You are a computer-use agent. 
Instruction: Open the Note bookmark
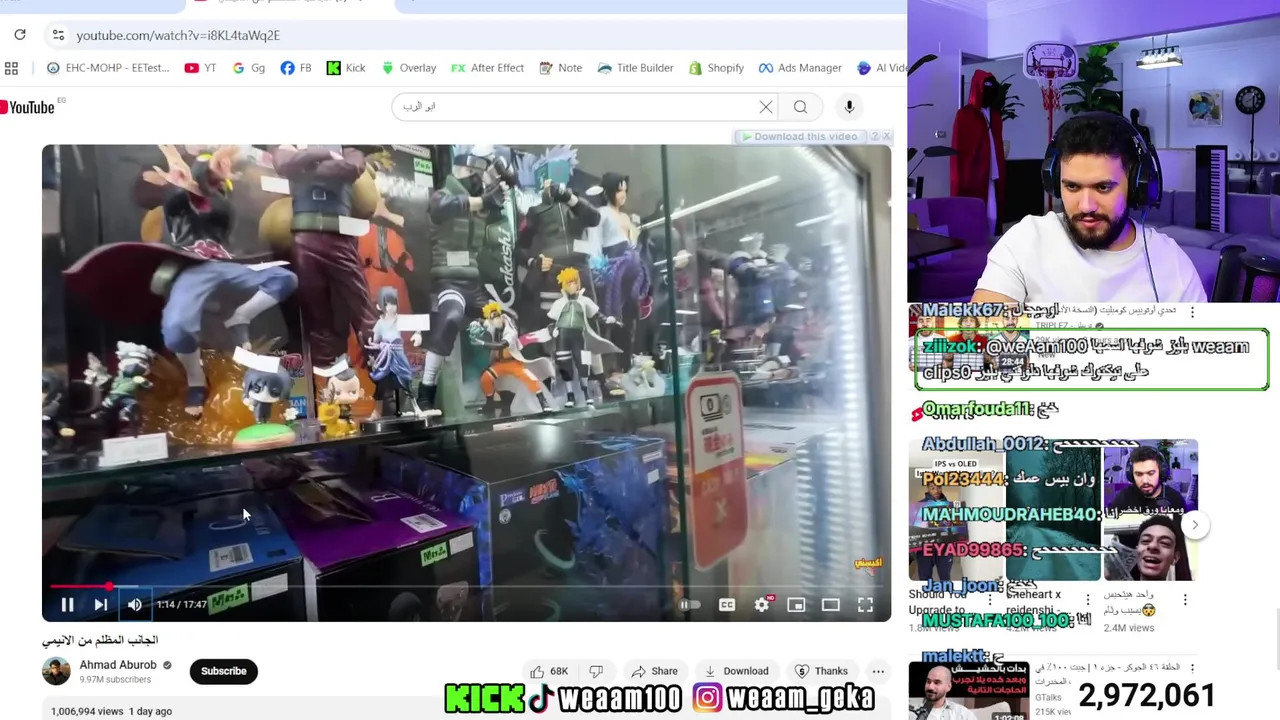[x=560, y=68]
